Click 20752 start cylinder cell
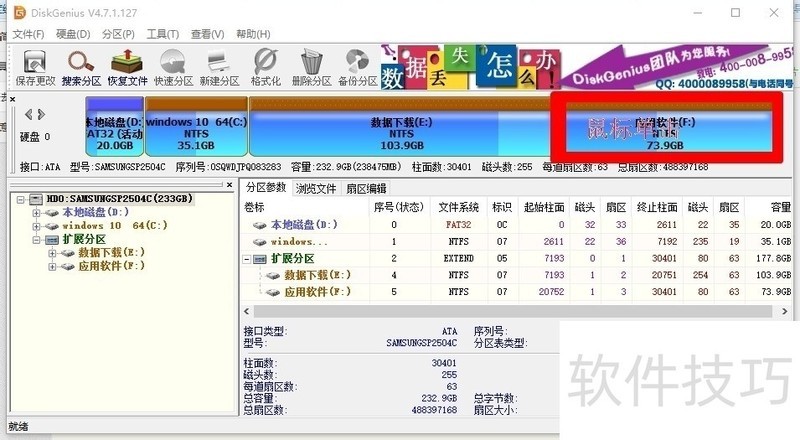Image resolution: width=800 pixels, height=440 pixels. click(x=551, y=292)
